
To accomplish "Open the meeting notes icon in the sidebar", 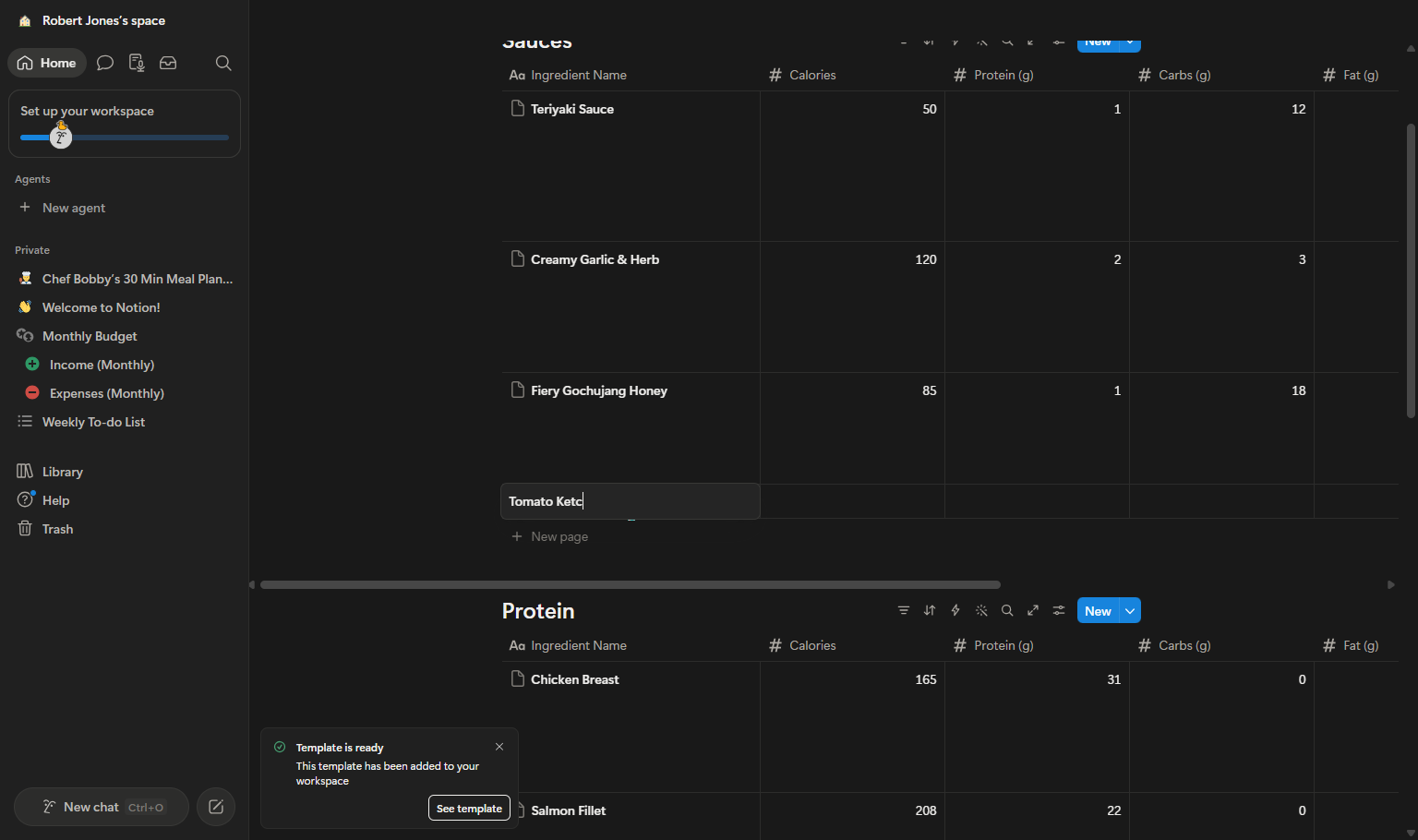I will (137, 63).
